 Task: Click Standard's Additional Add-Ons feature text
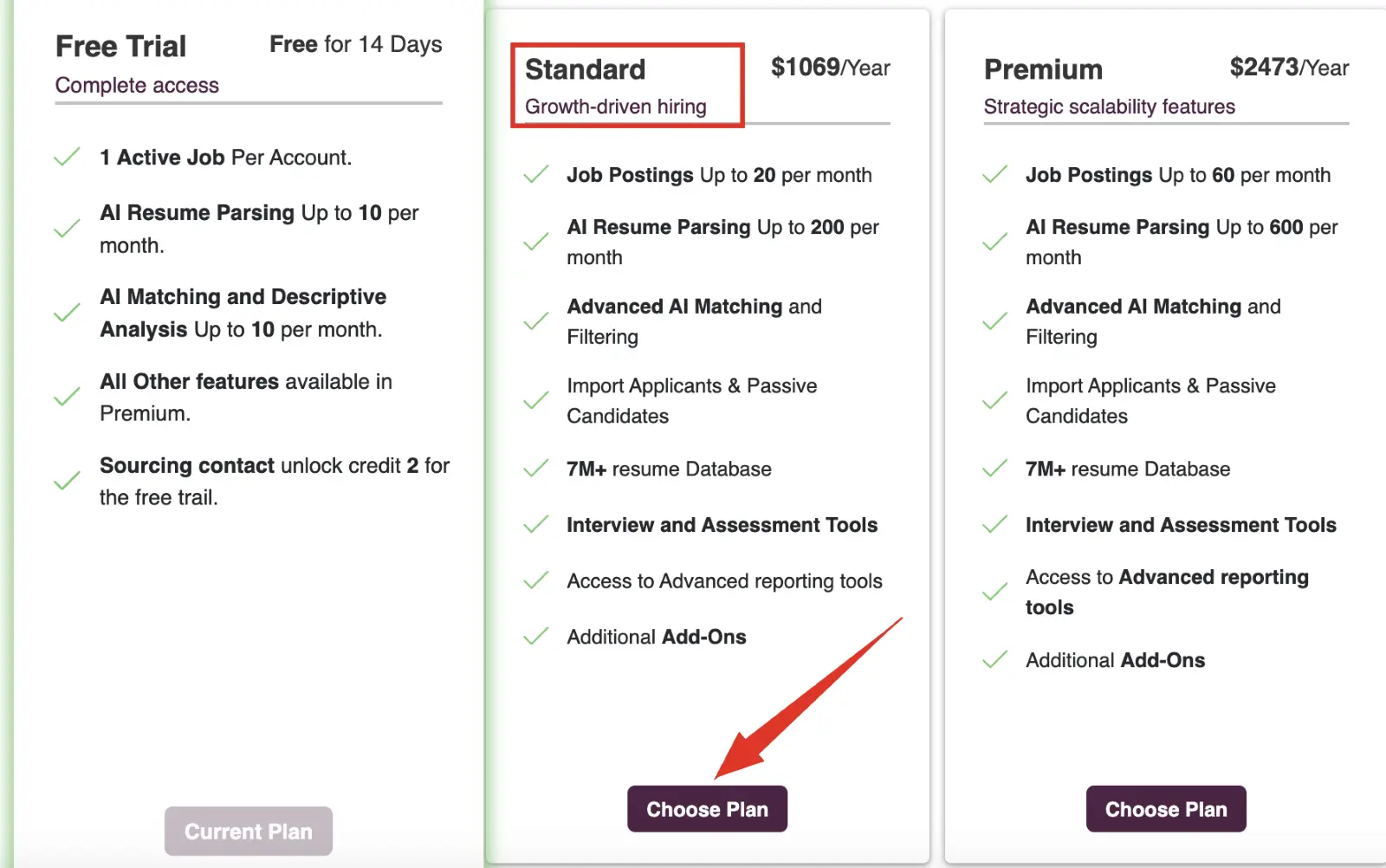656,637
